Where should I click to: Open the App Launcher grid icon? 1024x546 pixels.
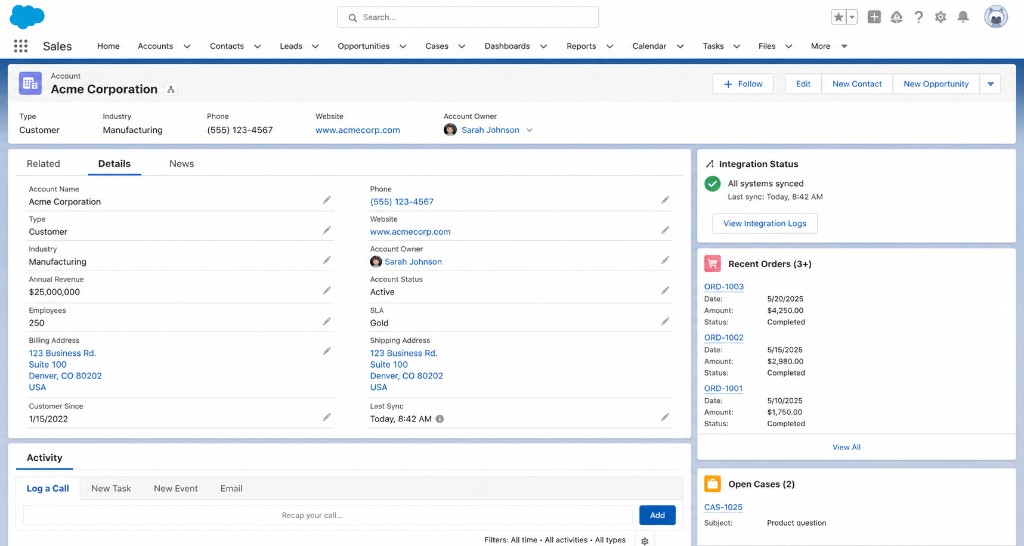tap(21, 46)
